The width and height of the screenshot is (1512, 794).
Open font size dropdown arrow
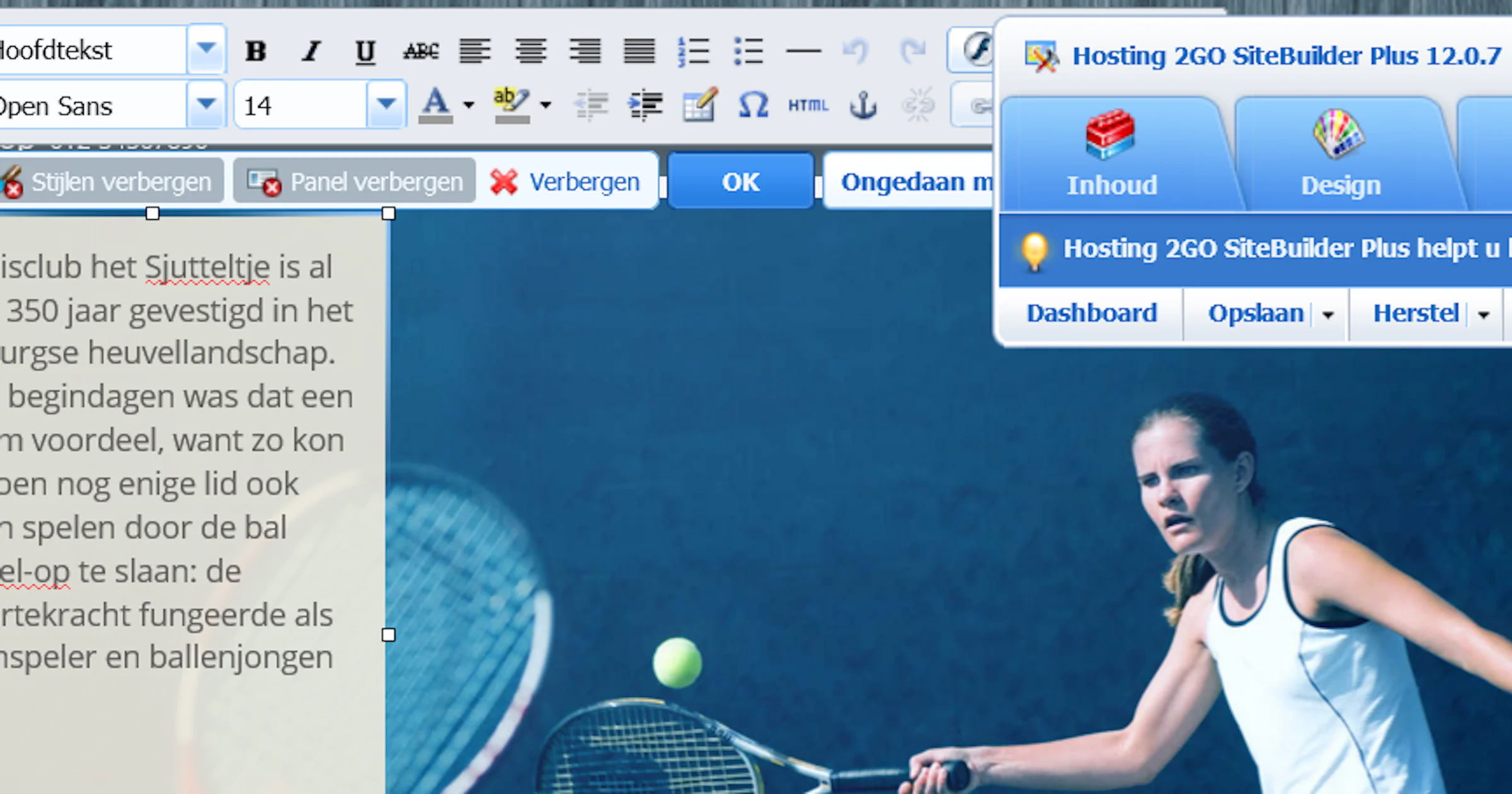pyautogui.click(x=386, y=105)
